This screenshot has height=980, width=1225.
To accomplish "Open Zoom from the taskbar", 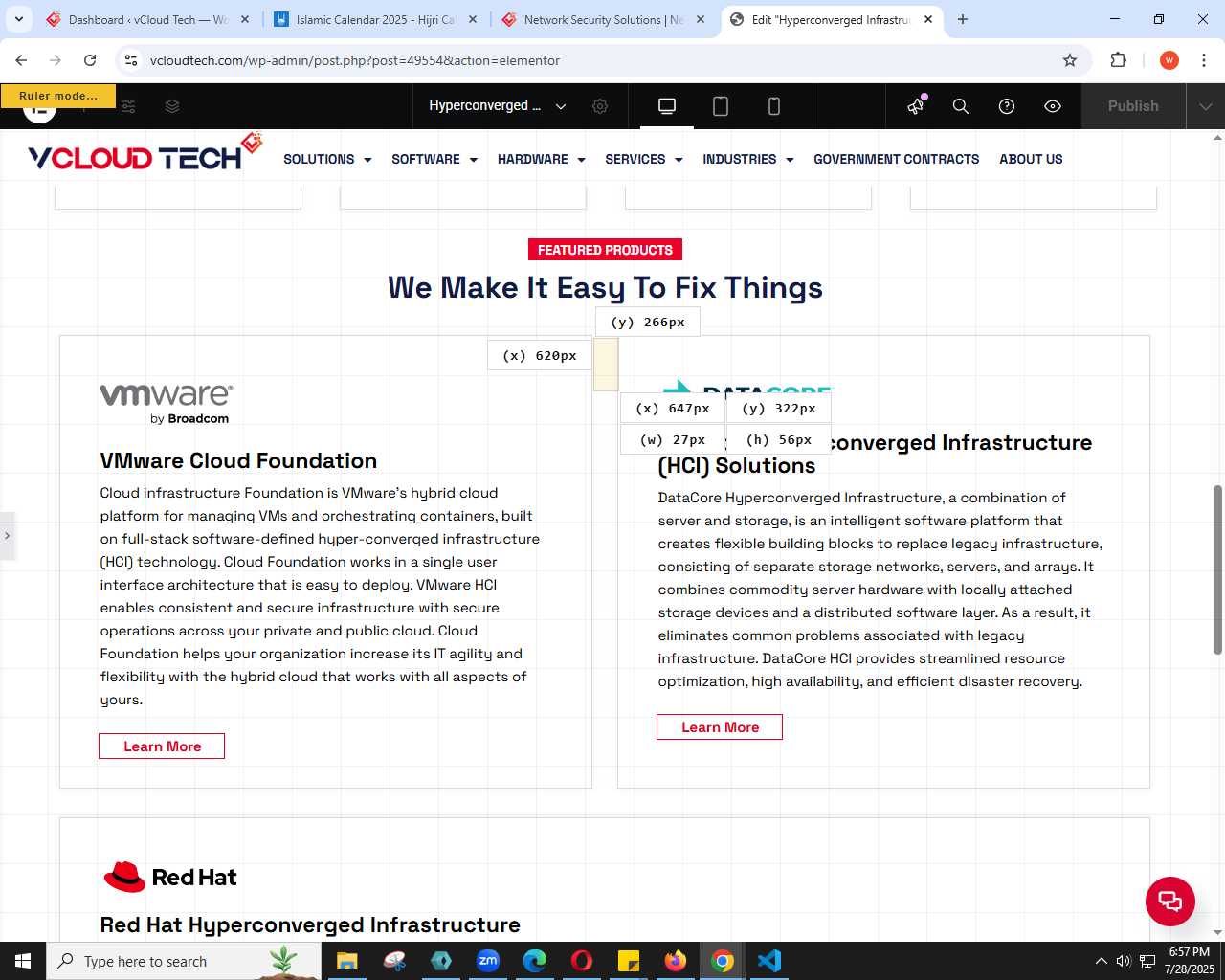I will coord(488,961).
